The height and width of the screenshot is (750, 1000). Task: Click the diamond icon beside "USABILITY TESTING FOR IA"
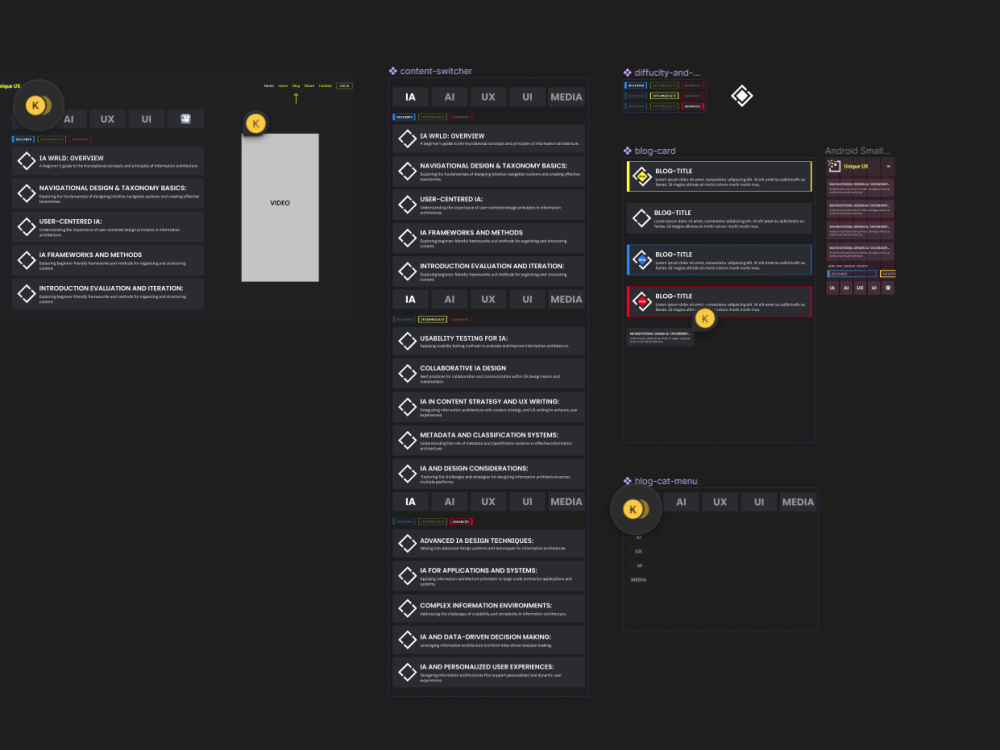(407, 340)
